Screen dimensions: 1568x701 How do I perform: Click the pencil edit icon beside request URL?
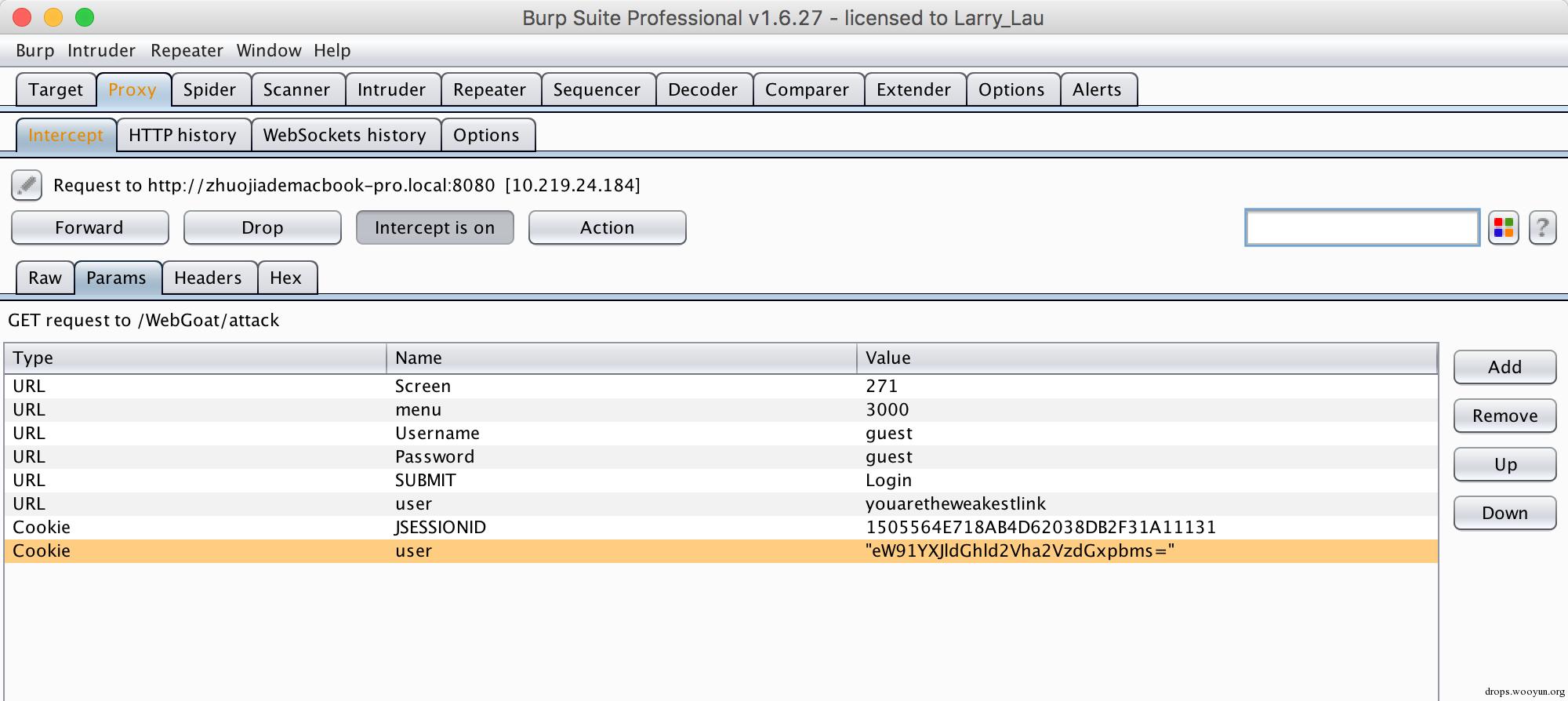[x=26, y=186]
